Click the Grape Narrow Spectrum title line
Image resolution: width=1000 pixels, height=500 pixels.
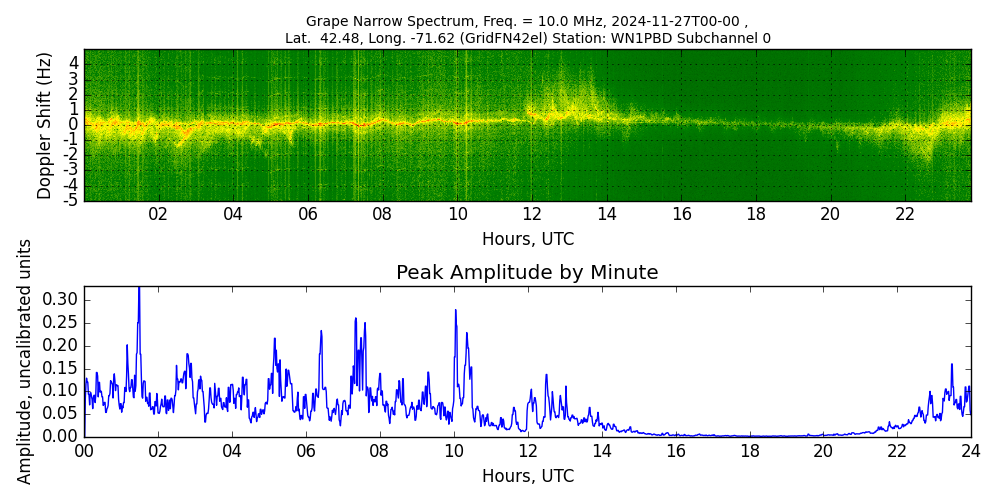(527, 21)
